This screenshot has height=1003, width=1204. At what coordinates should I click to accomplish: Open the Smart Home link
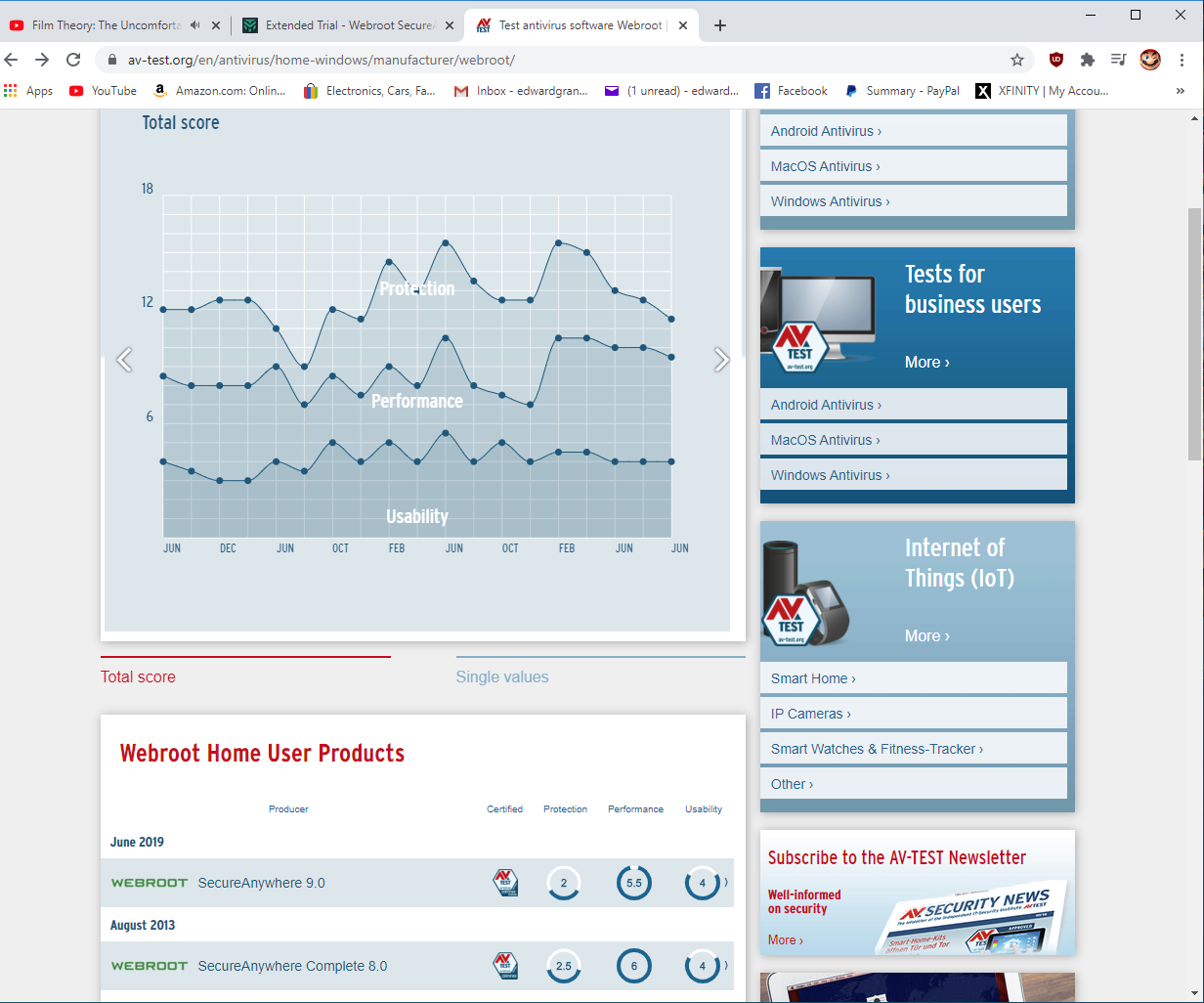914,678
